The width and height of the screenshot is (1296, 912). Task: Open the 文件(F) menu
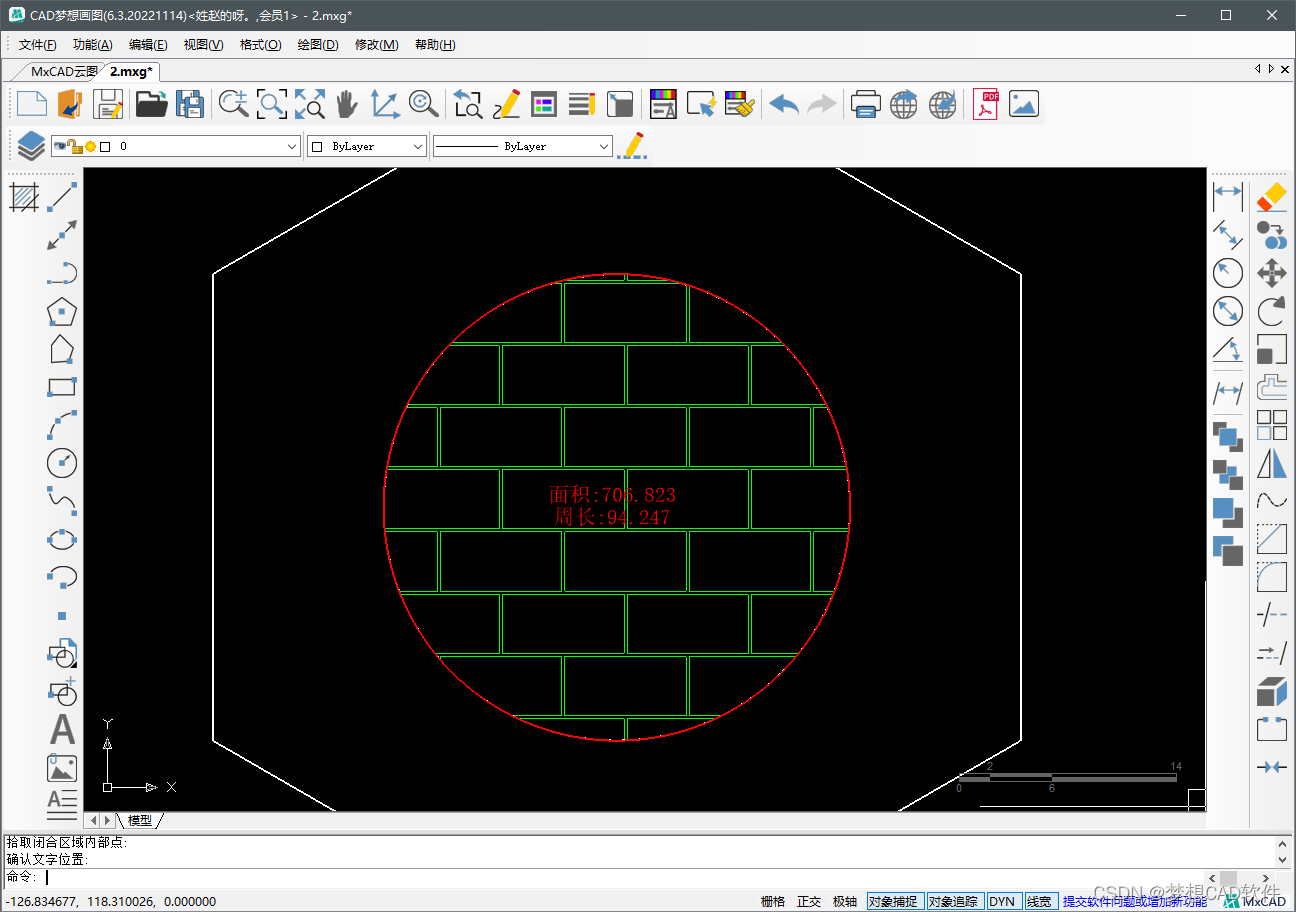point(37,45)
